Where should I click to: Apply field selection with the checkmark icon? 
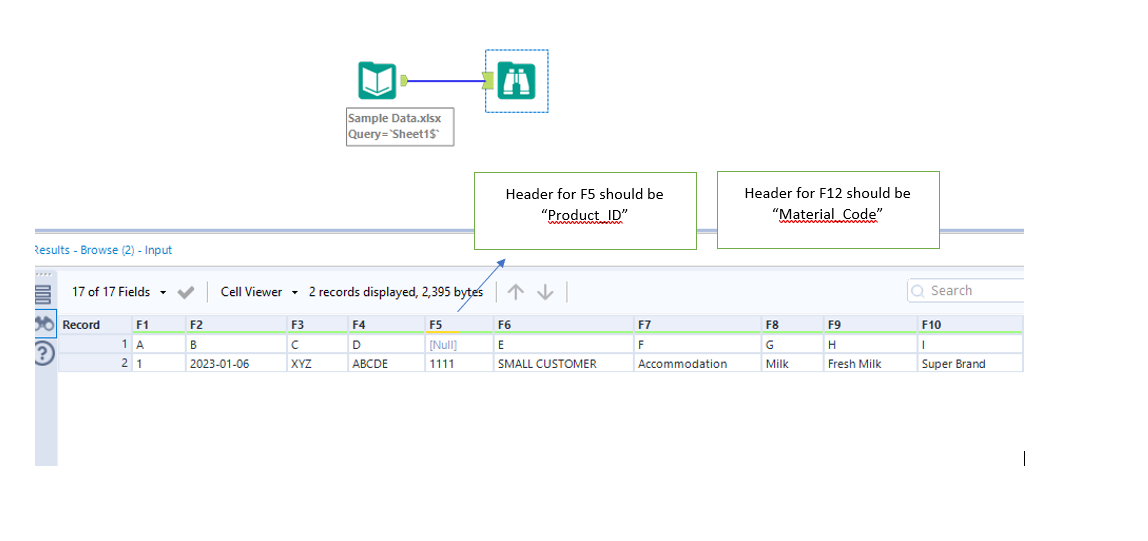186,292
